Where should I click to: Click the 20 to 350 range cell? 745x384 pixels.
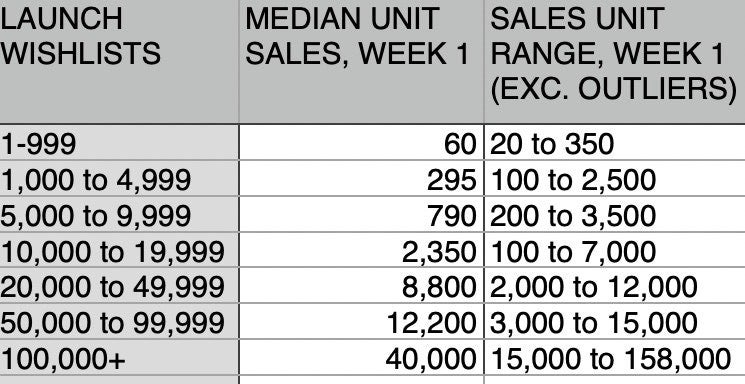(x=614, y=143)
